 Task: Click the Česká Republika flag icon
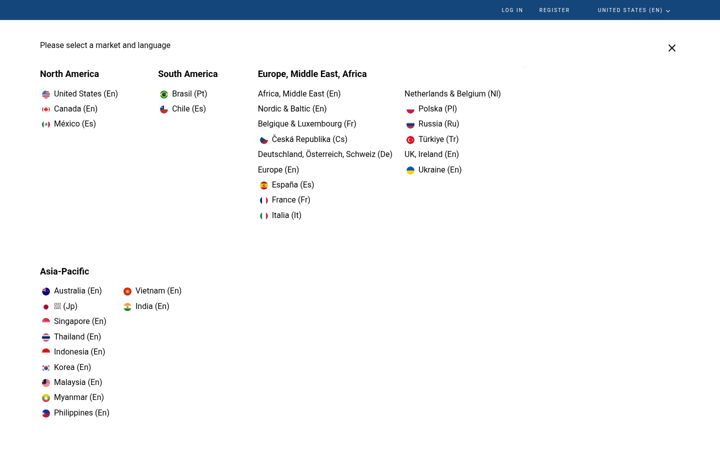tap(264, 140)
